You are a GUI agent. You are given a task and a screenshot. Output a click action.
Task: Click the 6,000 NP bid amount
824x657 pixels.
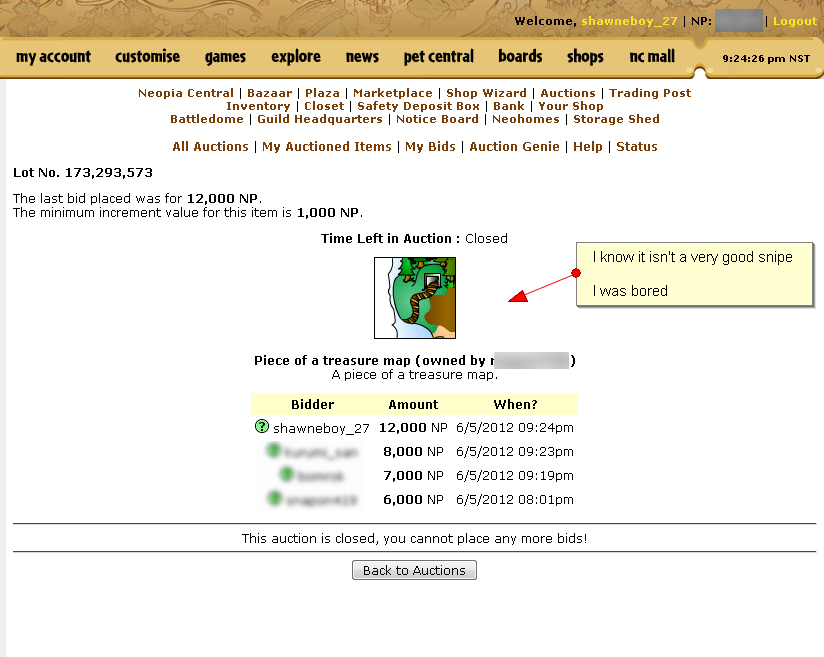tap(413, 500)
